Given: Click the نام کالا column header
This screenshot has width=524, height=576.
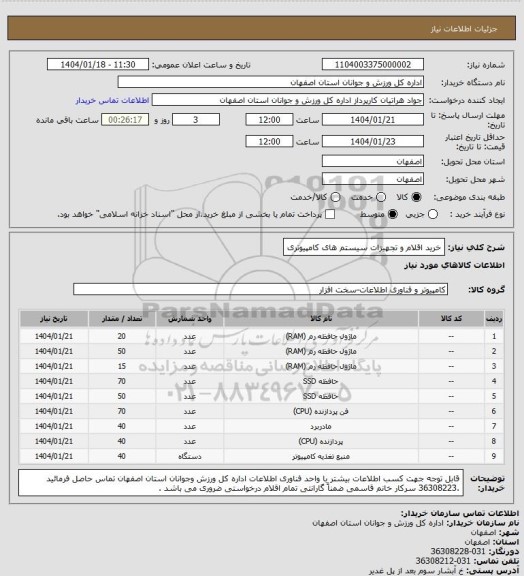Looking at the screenshot, I should click(321, 318).
